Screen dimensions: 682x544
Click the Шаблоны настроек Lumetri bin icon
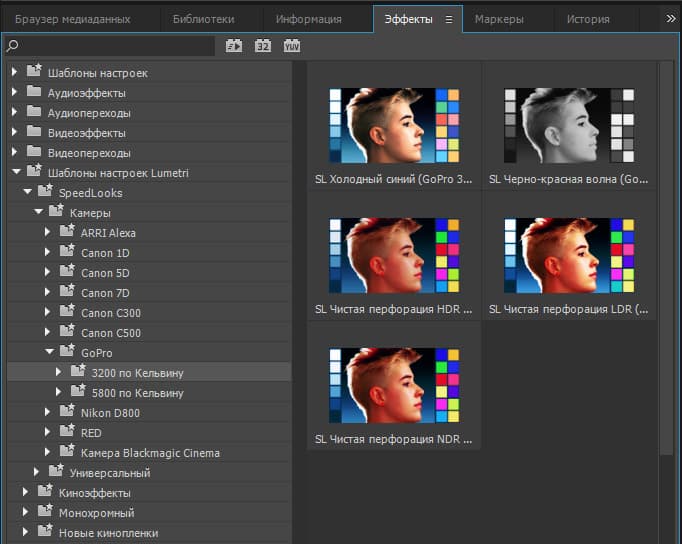pyautogui.click(x=34, y=170)
